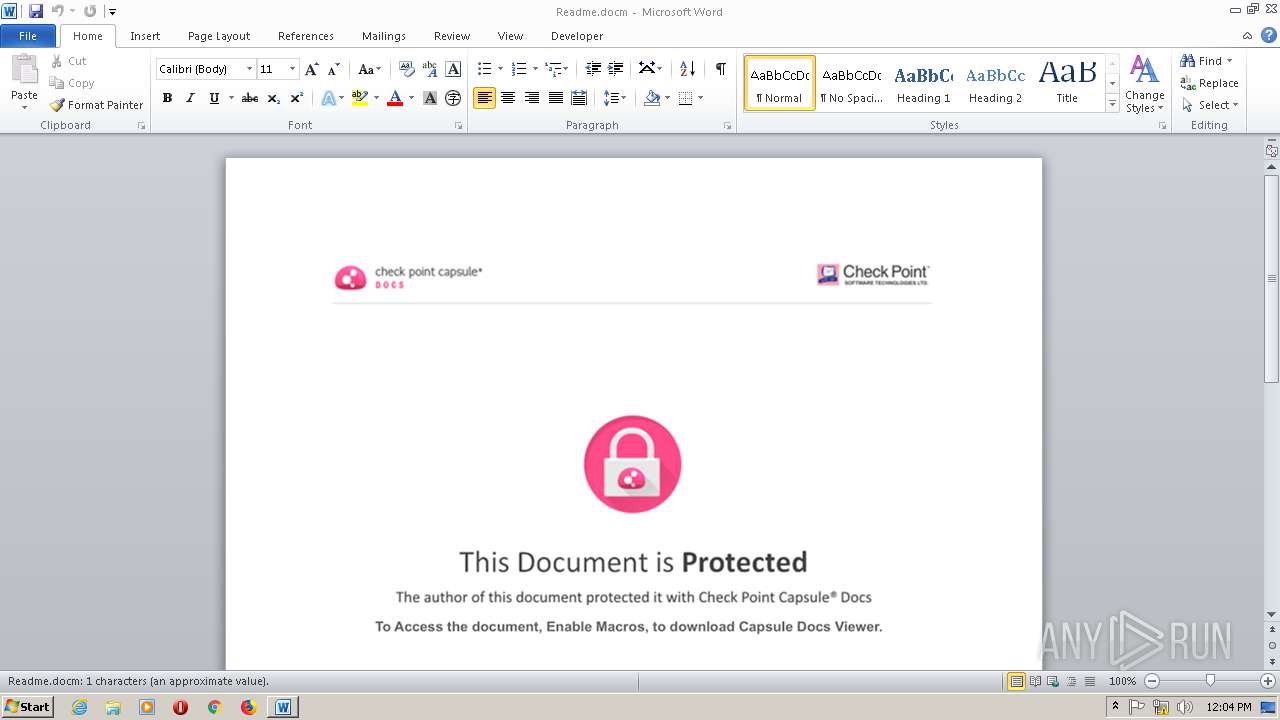The height and width of the screenshot is (720, 1280).
Task: Switch to Print Layout view in status bar
Action: pos(1016,681)
